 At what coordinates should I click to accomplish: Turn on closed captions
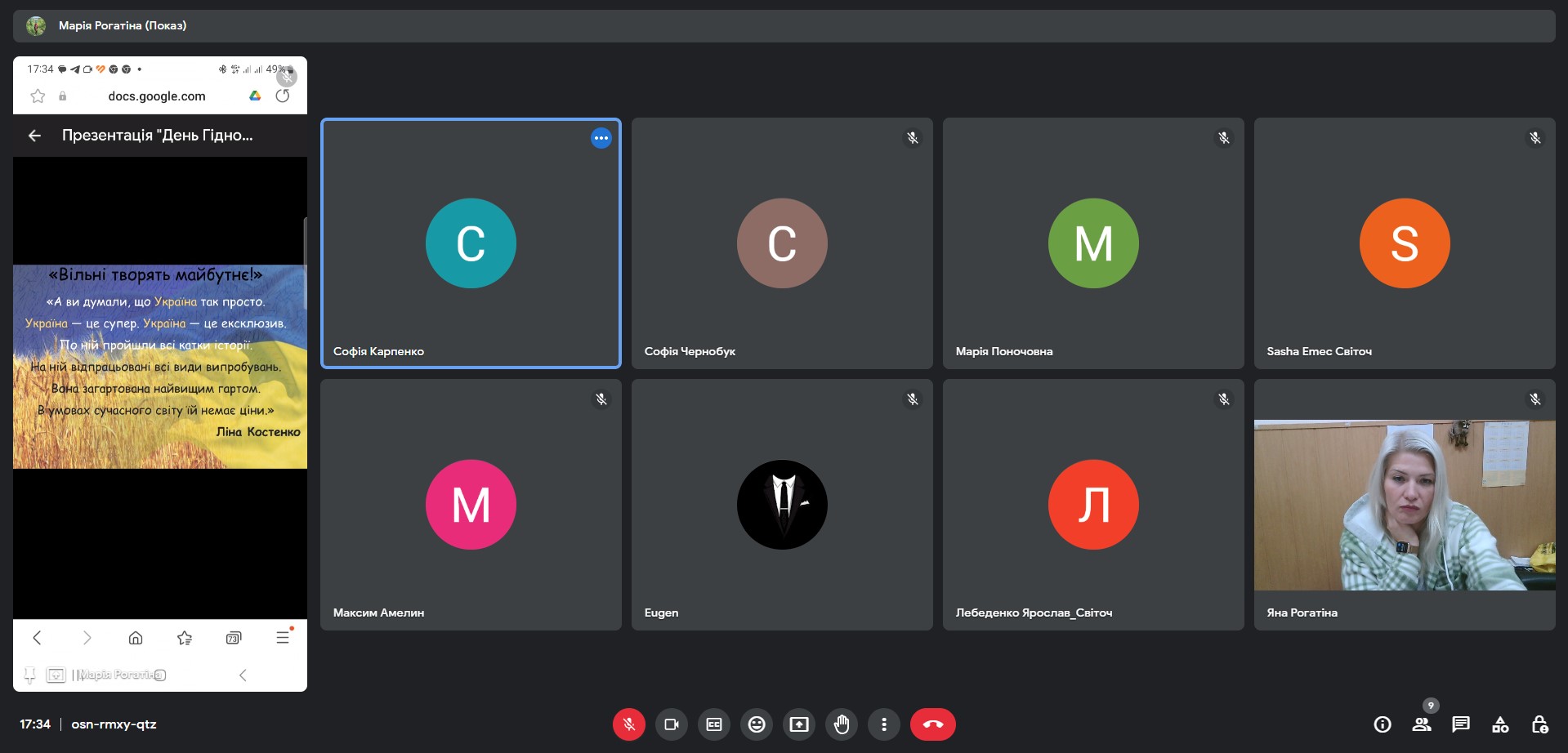point(713,724)
